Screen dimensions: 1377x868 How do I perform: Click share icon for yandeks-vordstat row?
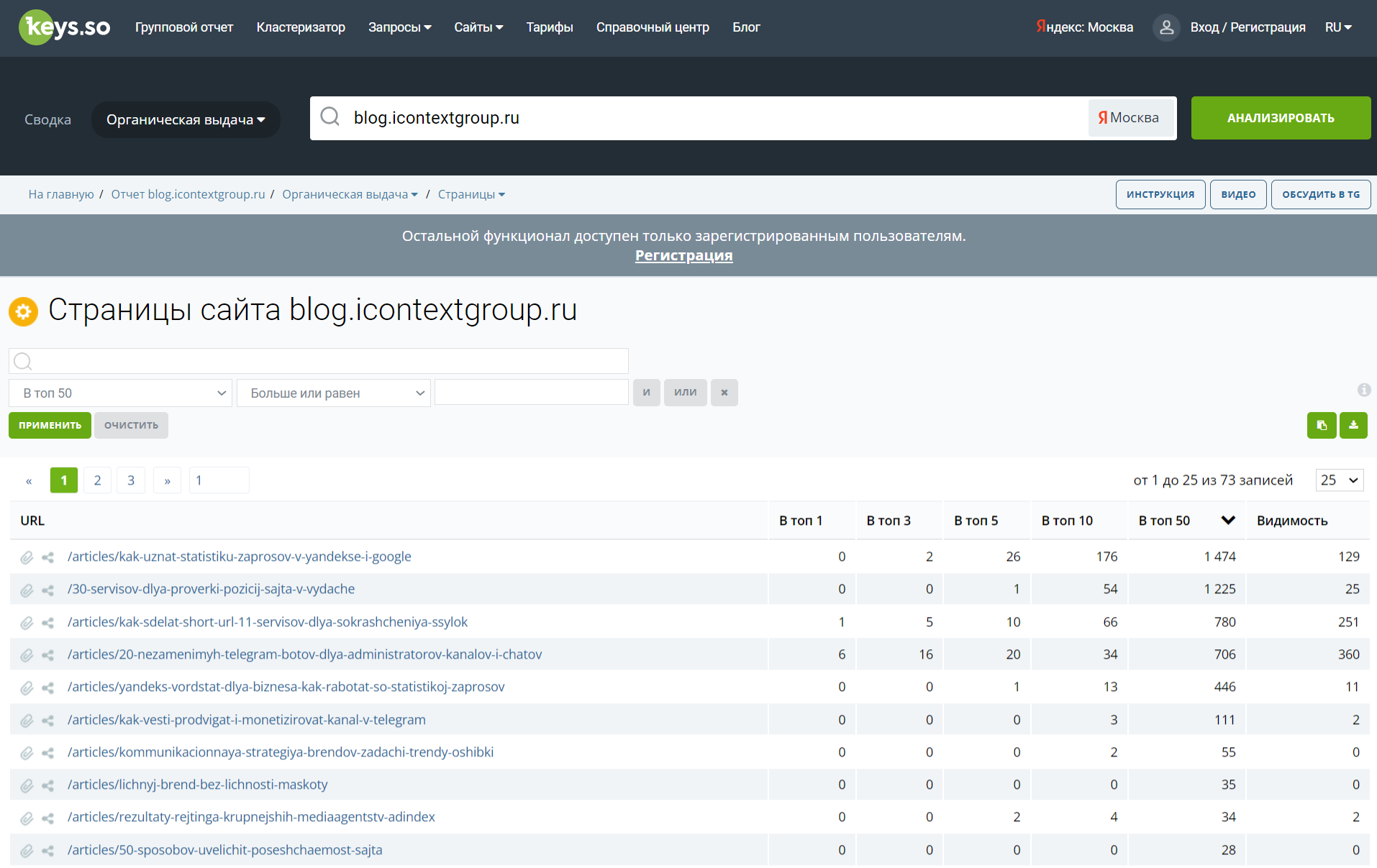48,688
